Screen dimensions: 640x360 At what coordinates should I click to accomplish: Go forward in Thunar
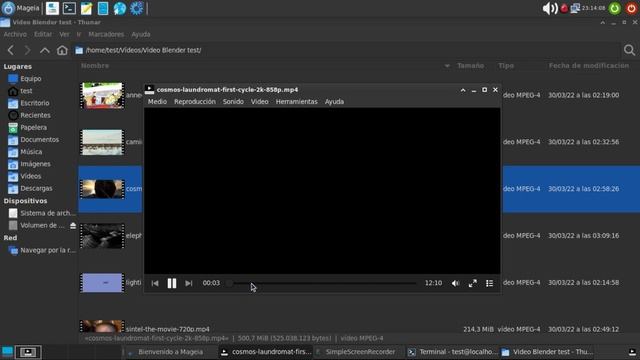27,50
